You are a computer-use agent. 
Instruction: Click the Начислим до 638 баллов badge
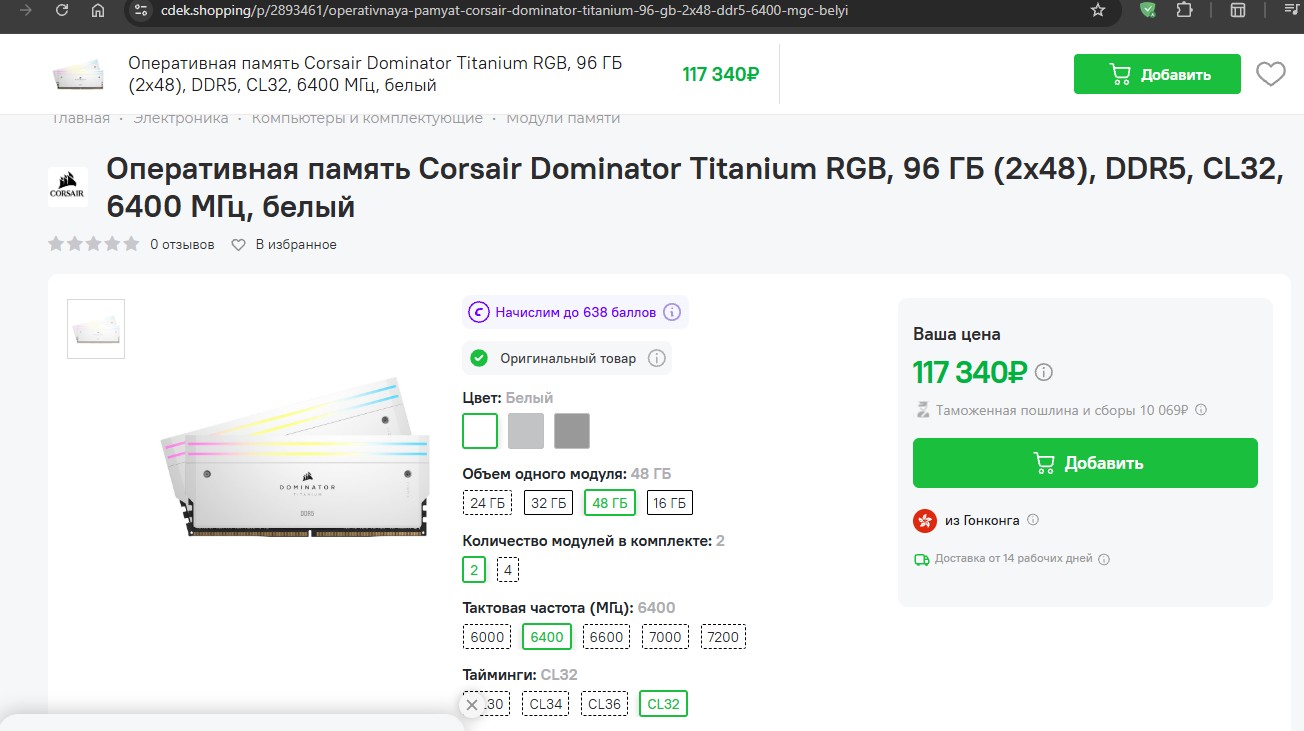tap(575, 312)
